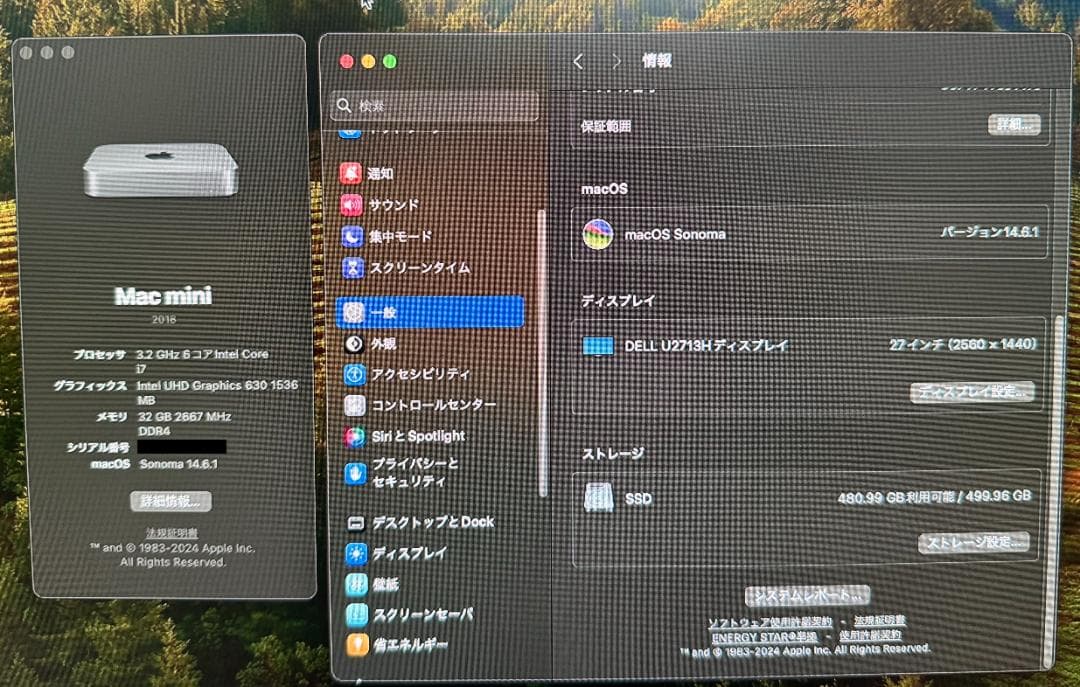This screenshot has width=1080, height=687.
Task: Open the サウンド (Sound) settings icon
Action: tap(357, 204)
